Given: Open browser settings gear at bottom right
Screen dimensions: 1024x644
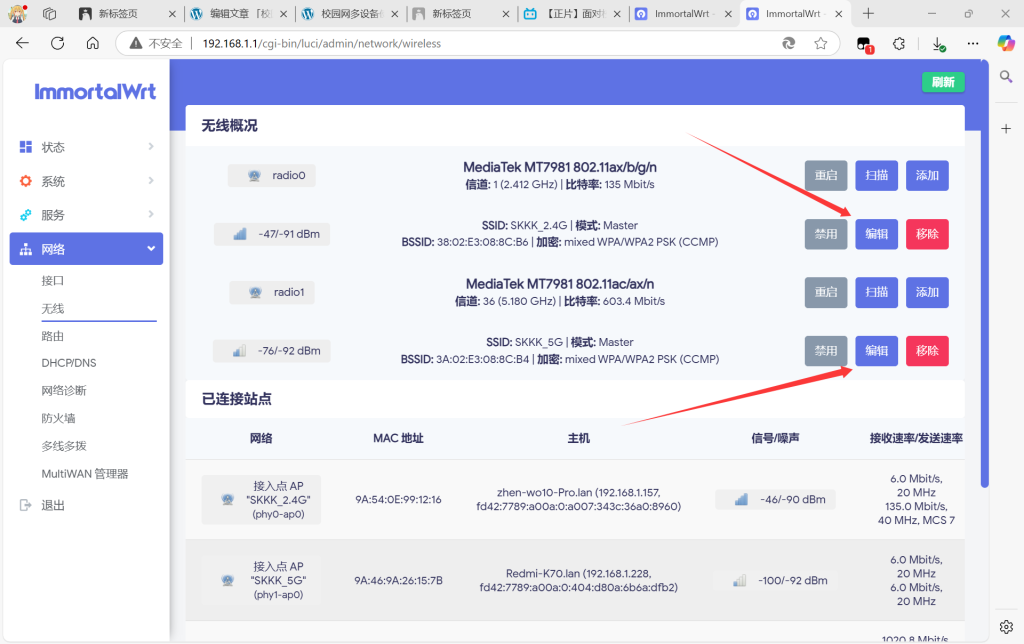Looking at the screenshot, I should tap(1006, 626).
